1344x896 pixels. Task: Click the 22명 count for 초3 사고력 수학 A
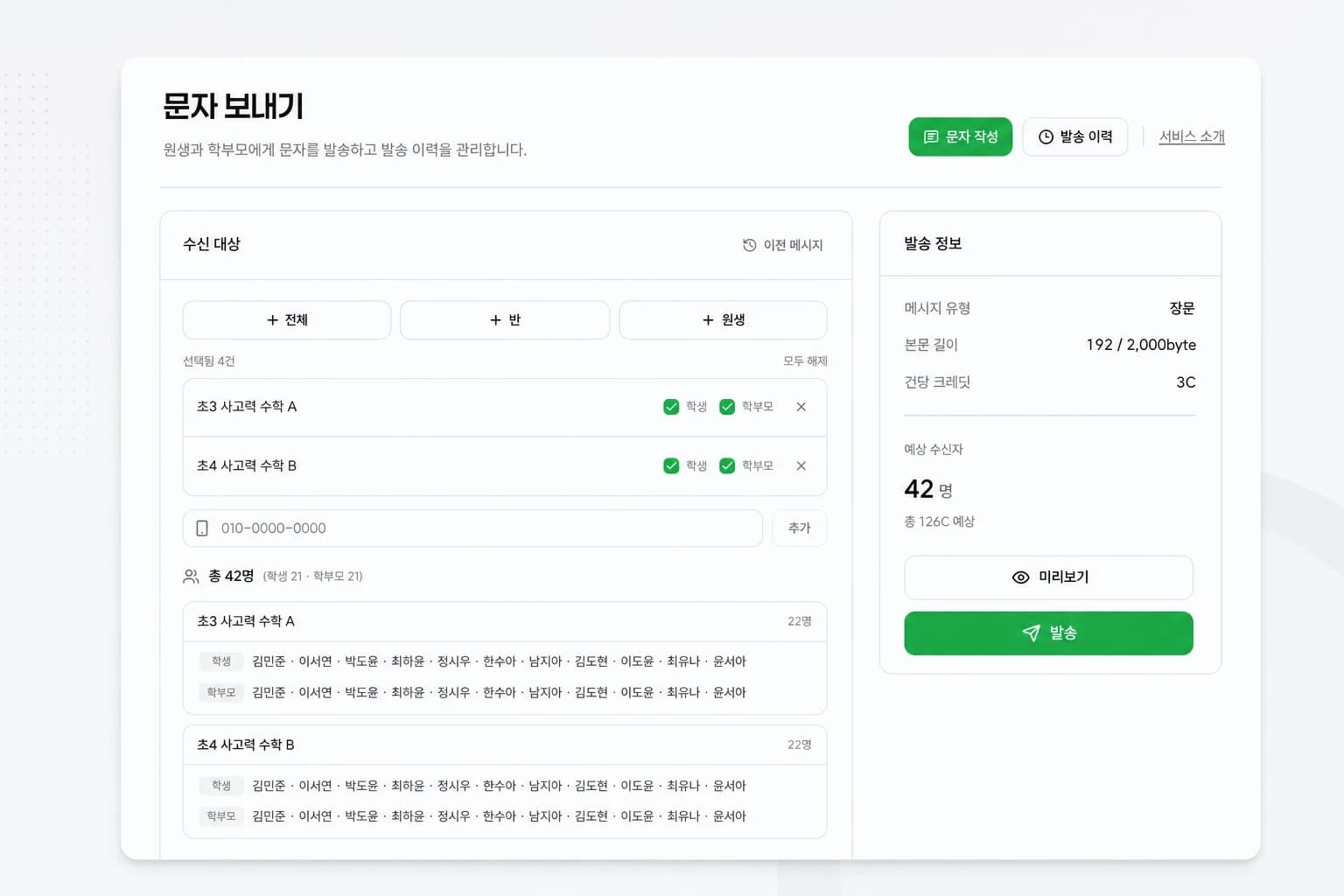800,621
